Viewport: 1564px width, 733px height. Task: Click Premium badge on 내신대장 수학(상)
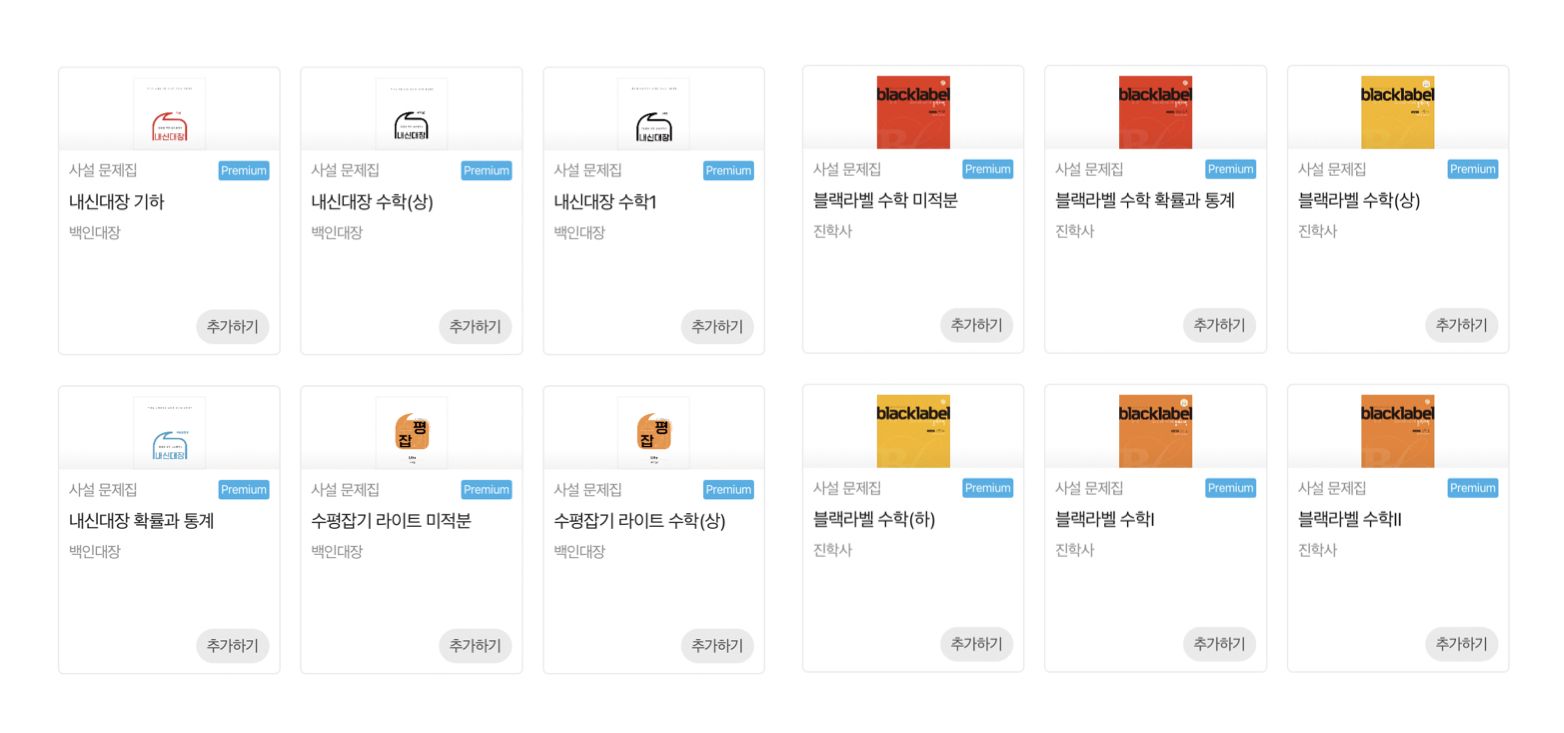tap(486, 171)
